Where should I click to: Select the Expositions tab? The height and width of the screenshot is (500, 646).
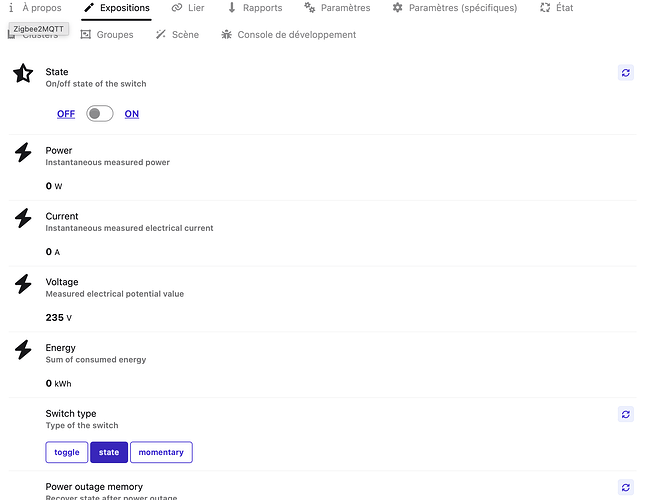(117, 8)
